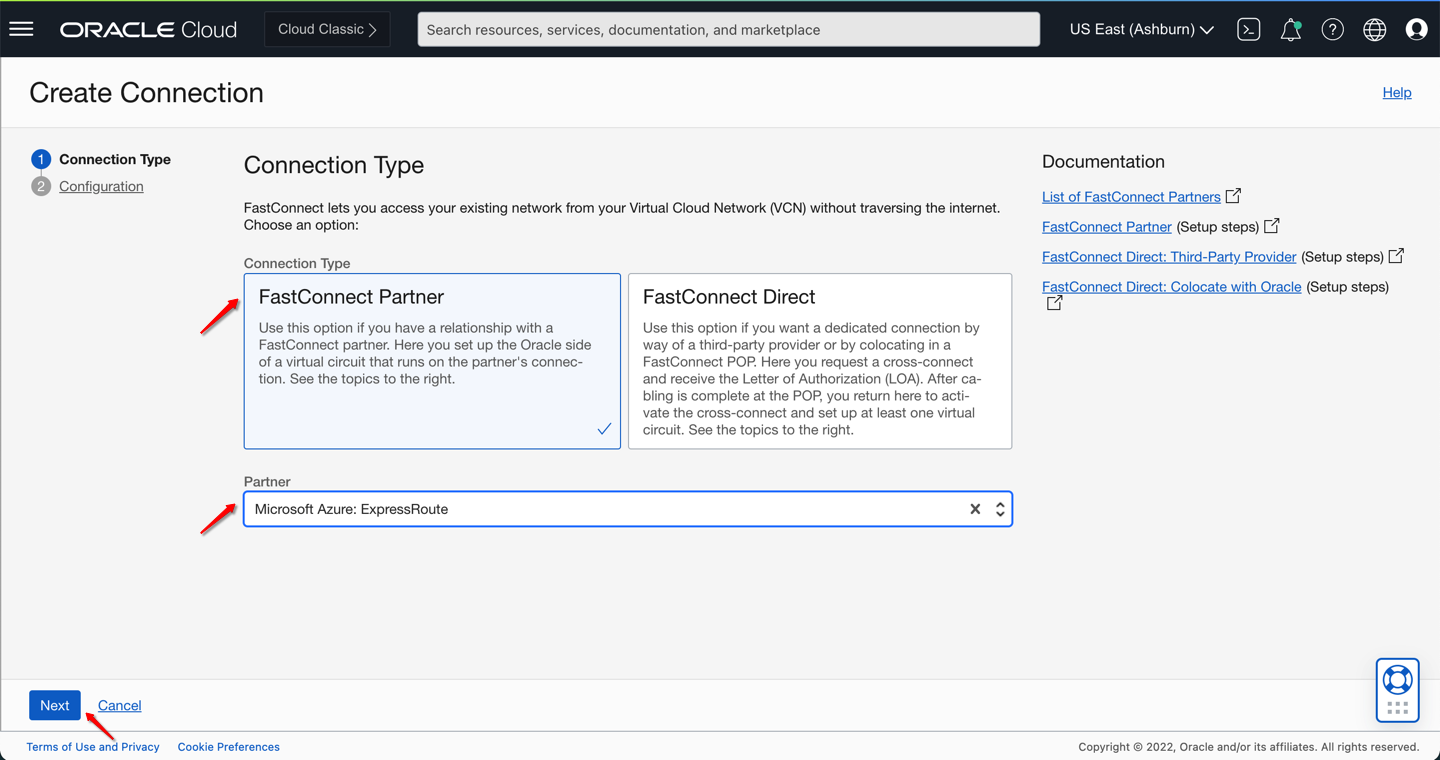This screenshot has width=1440, height=760.
Task: Open the US East (Ashburn) region selector
Action: [1141, 30]
